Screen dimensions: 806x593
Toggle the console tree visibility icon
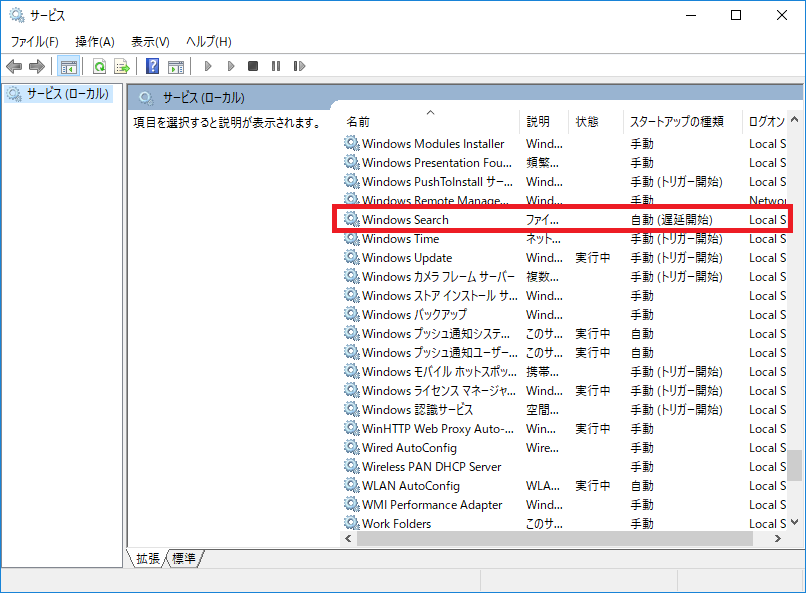67,66
